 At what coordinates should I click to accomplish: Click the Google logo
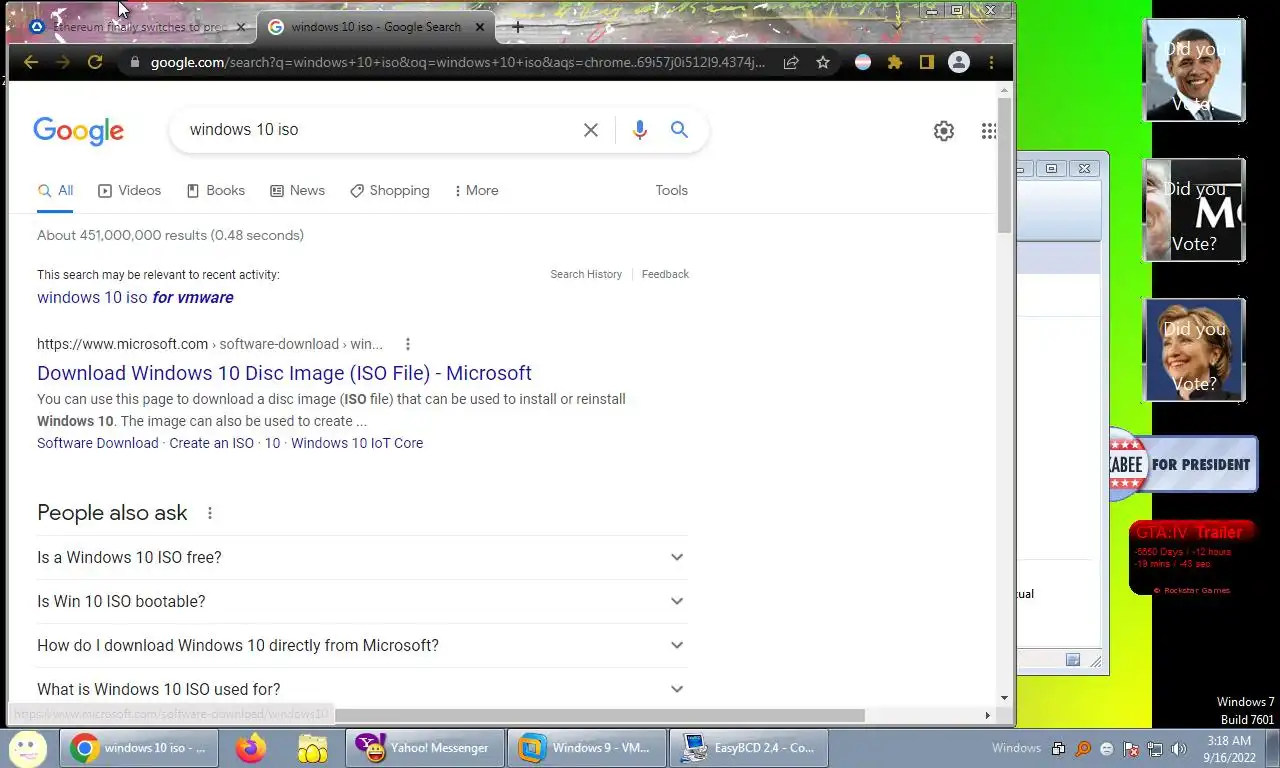pyautogui.click(x=78, y=130)
